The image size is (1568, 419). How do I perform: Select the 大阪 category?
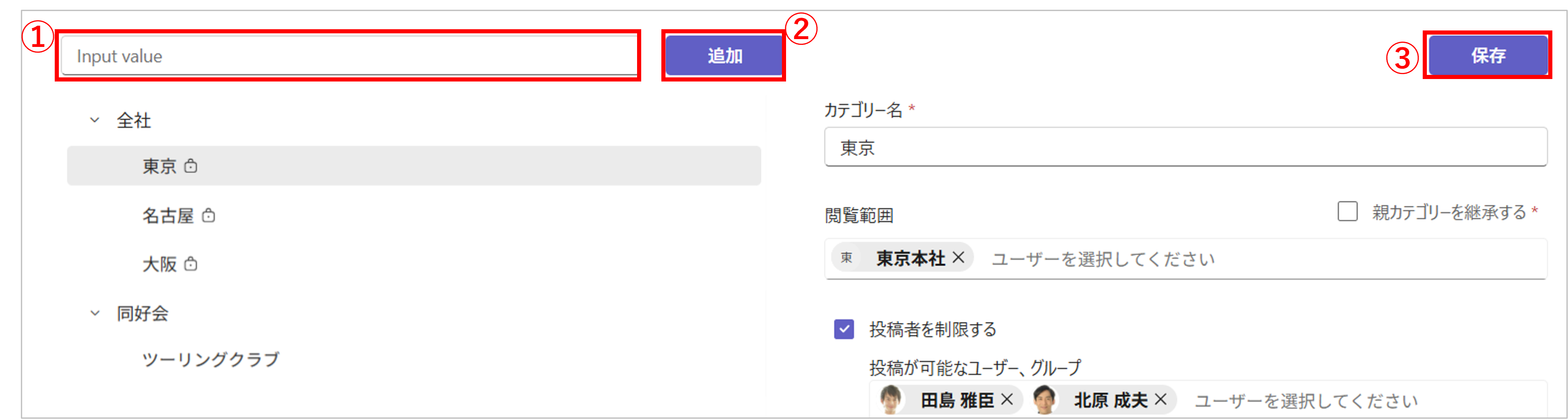pos(414,264)
